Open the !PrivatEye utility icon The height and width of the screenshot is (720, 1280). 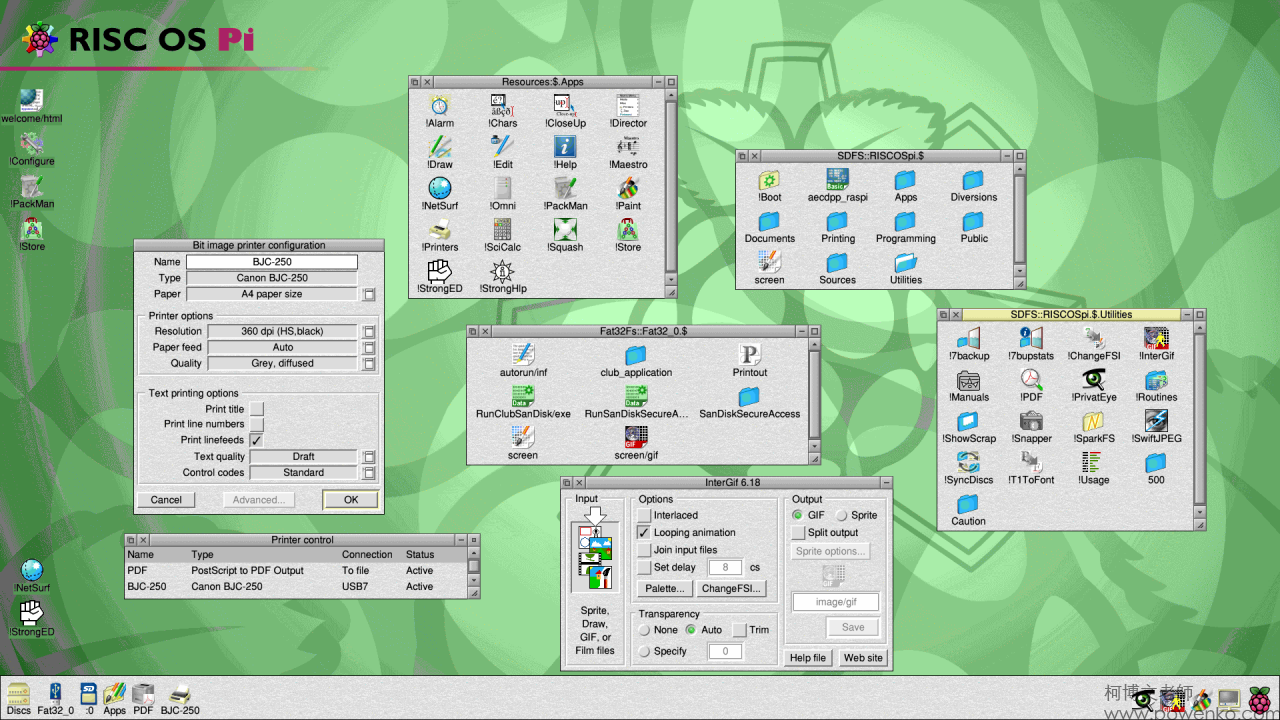[1094, 384]
